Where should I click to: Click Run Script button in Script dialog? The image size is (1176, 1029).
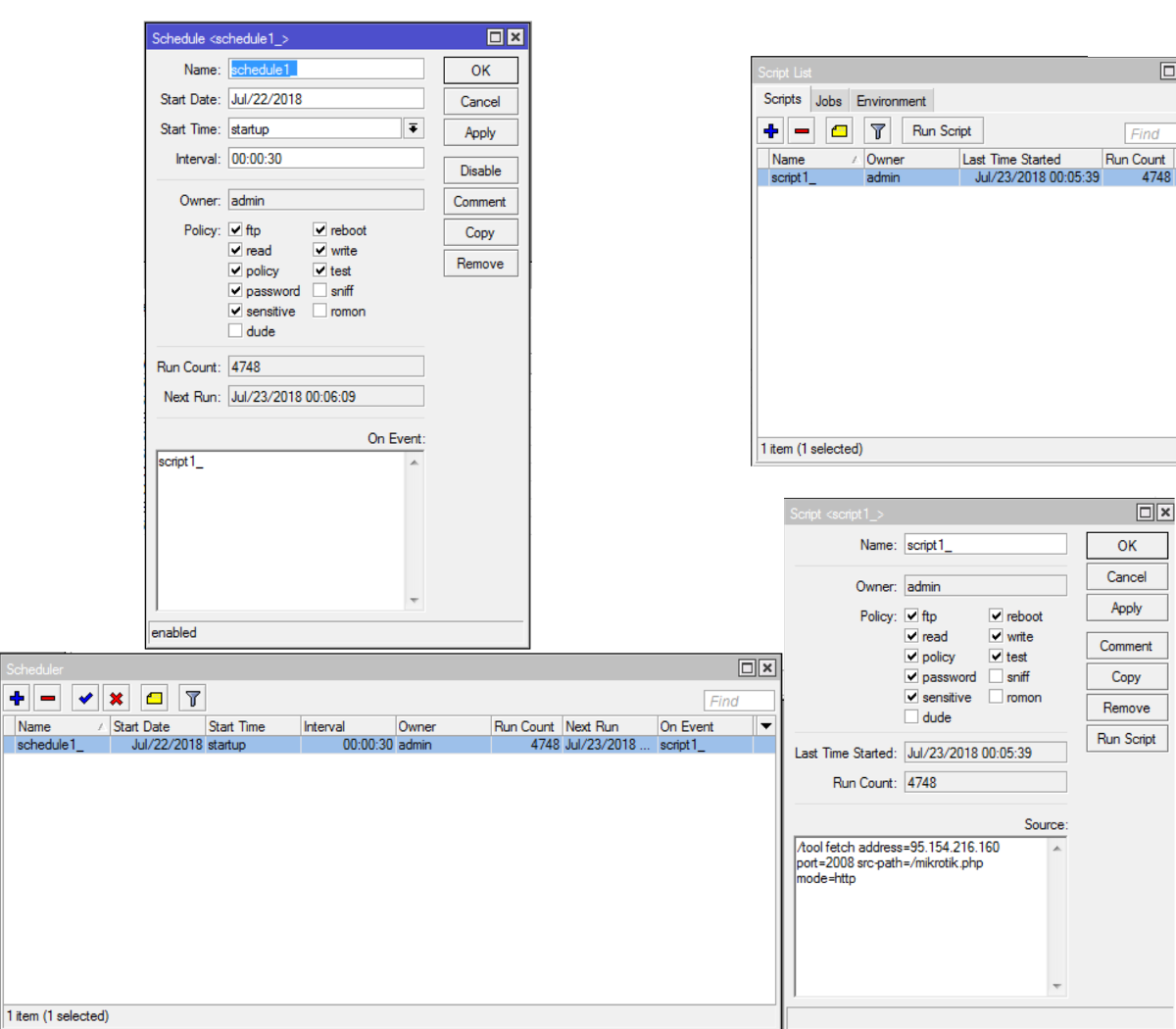(x=1126, y=739)
